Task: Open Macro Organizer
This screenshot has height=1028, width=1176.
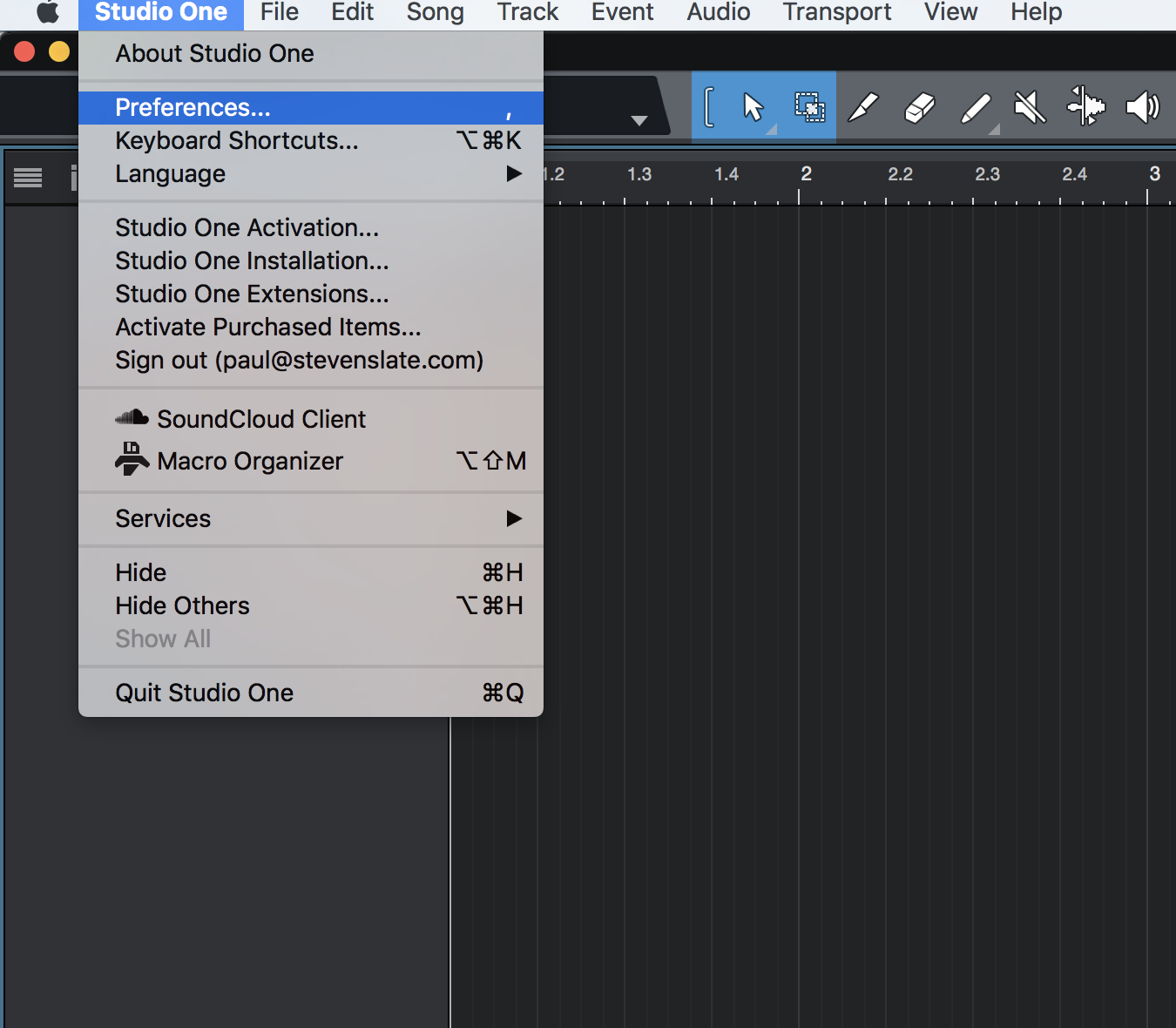Action: (311, 461)
